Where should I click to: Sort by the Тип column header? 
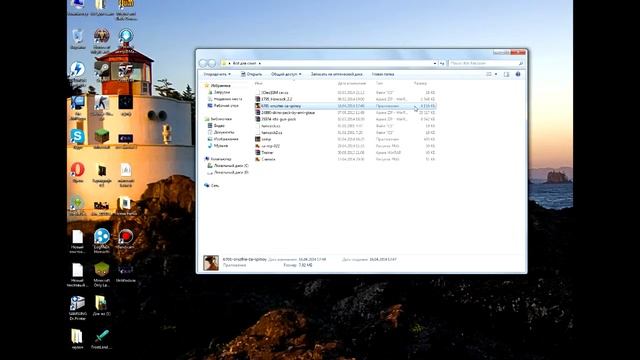[x=379, y=83]
